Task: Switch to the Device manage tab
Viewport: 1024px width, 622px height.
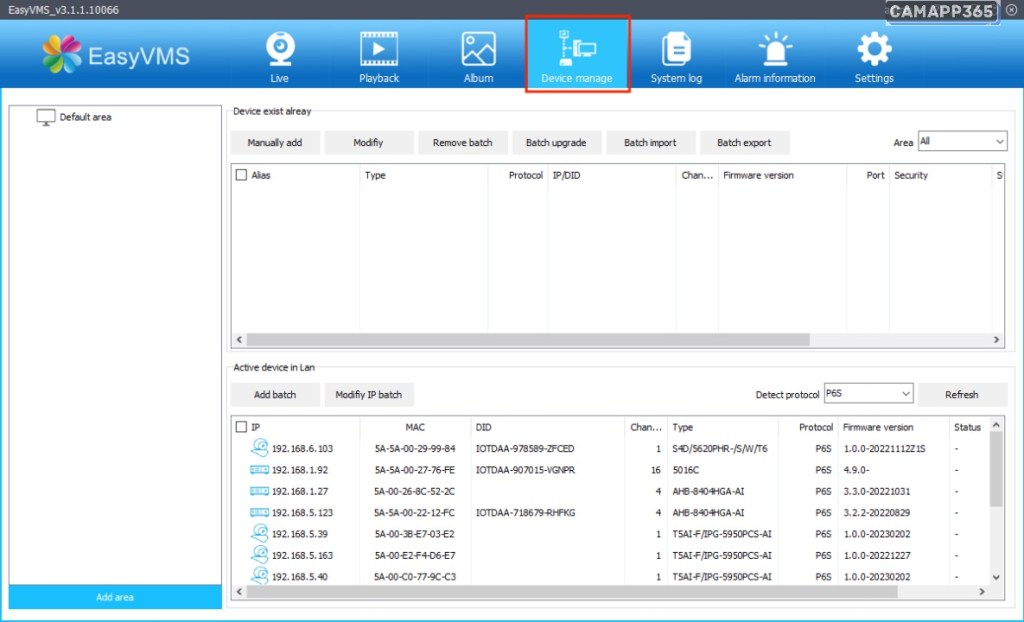Action: [577, 55]
